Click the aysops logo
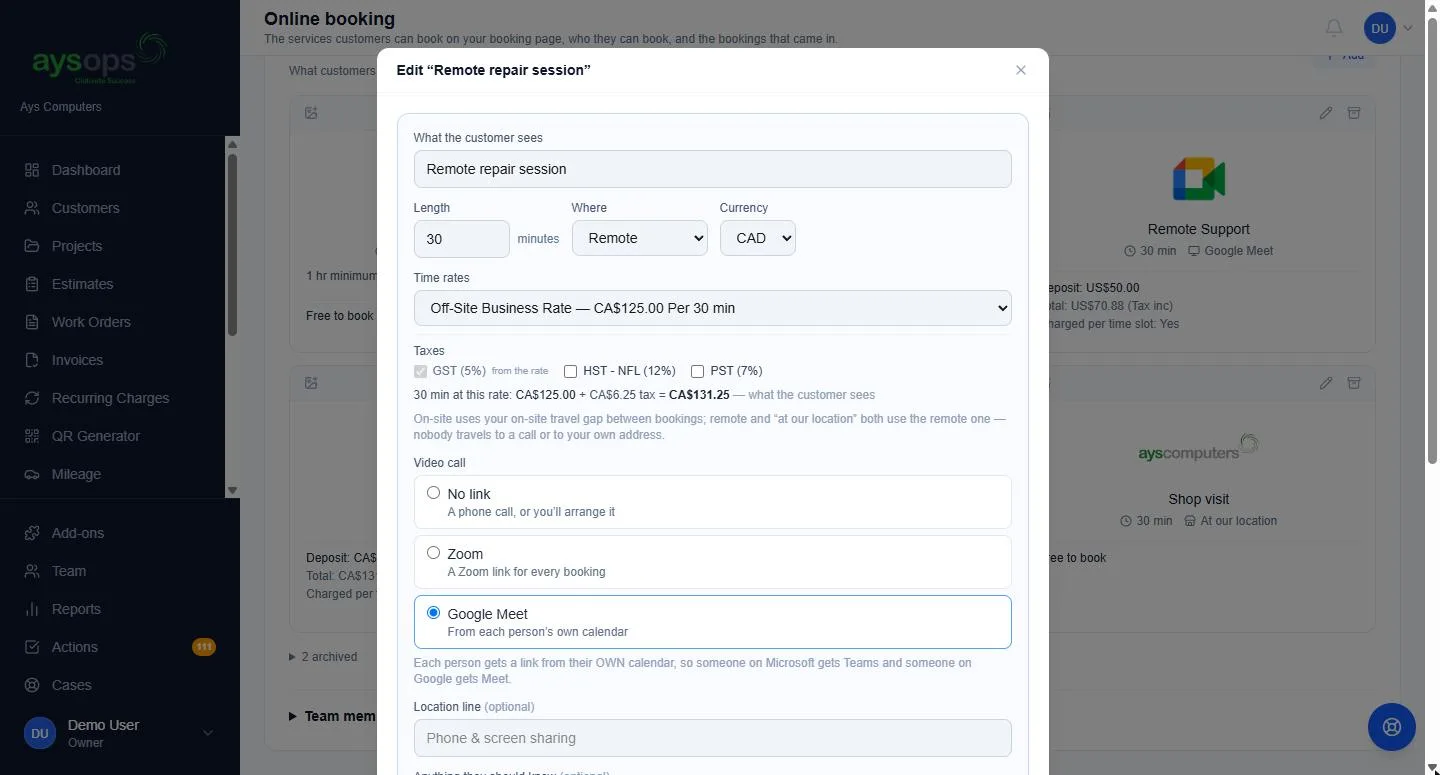The image size is (1440, 775). click(99, 59)
